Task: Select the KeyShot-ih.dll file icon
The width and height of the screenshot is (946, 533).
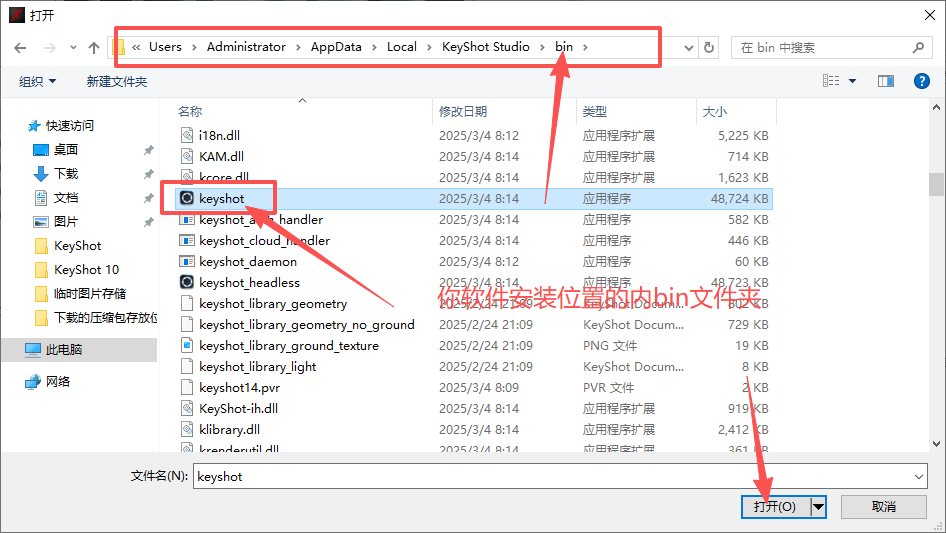Action: (187, 408)
